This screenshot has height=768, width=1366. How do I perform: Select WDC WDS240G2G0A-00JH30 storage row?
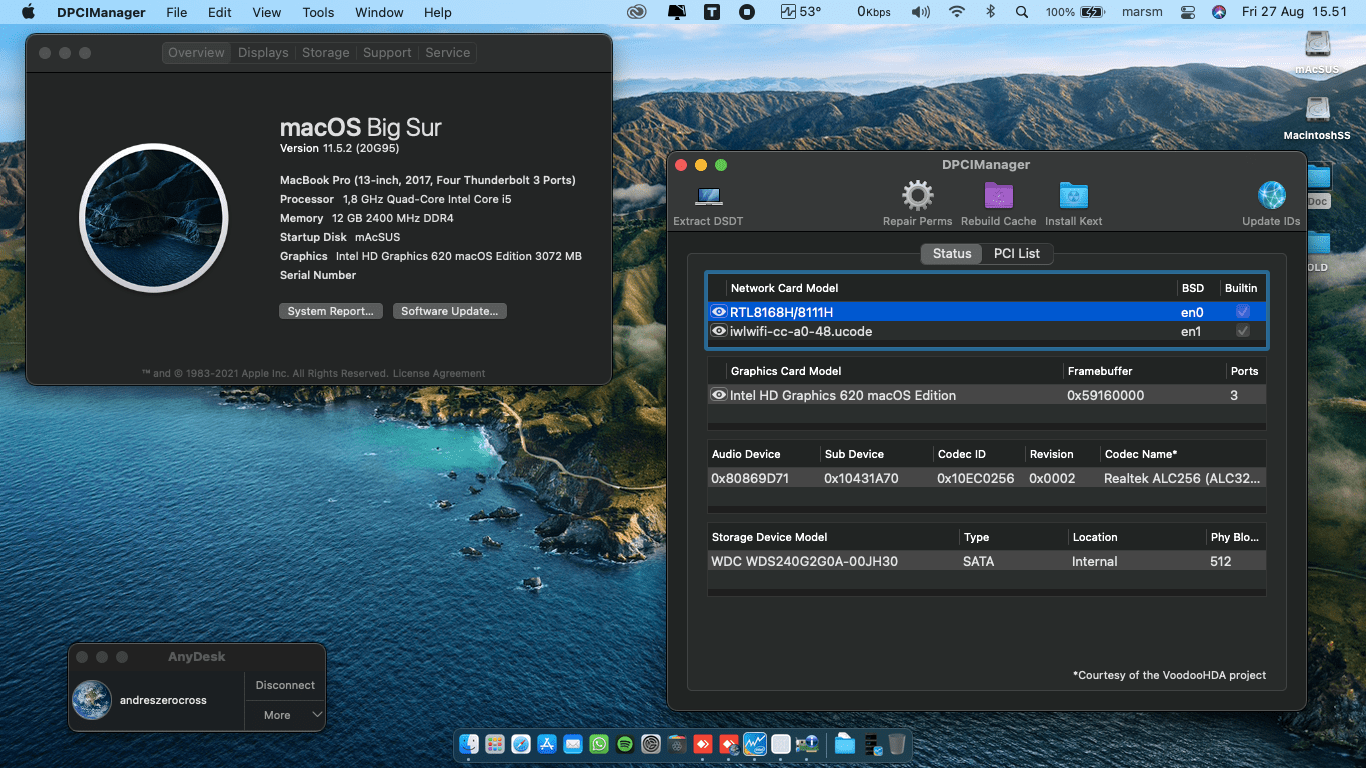(x=987, y=561)
